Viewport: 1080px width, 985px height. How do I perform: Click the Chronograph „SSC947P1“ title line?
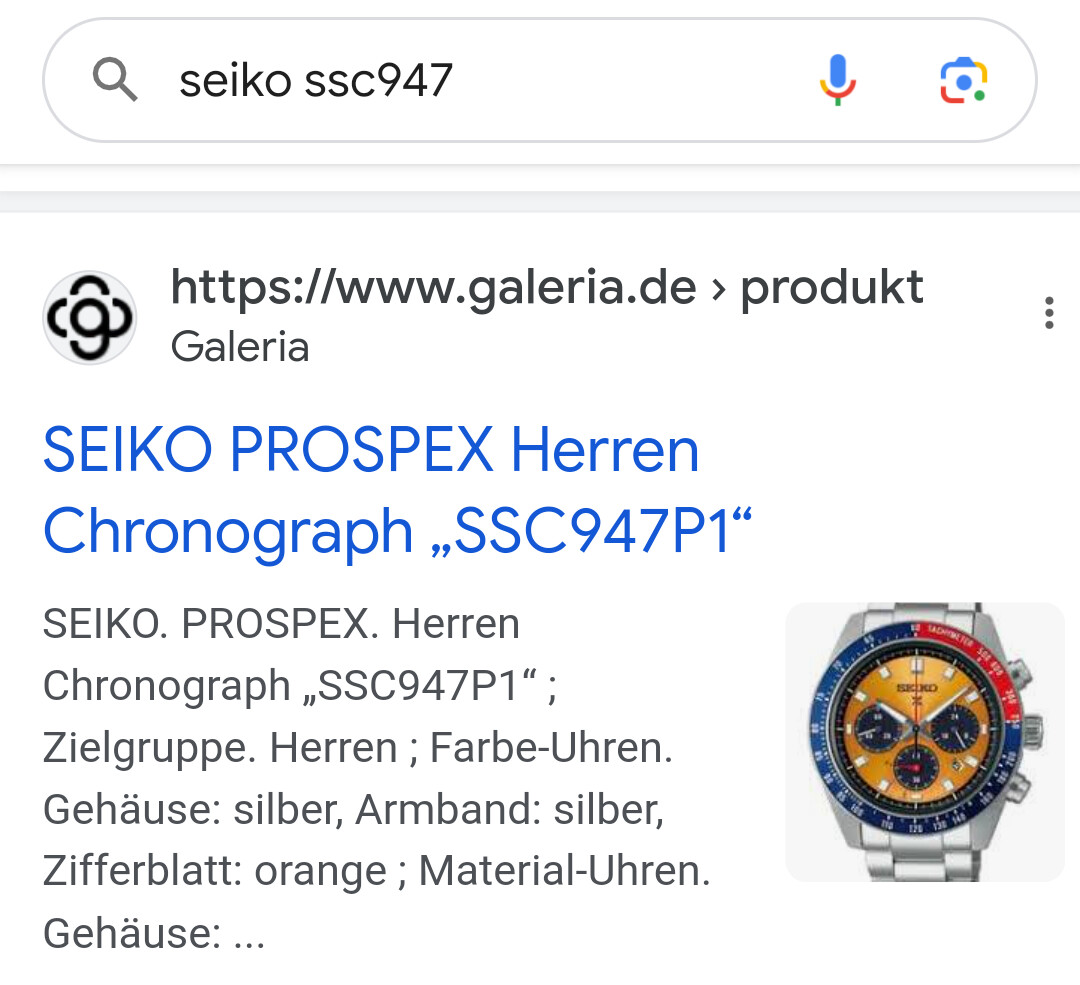[397, 532]
